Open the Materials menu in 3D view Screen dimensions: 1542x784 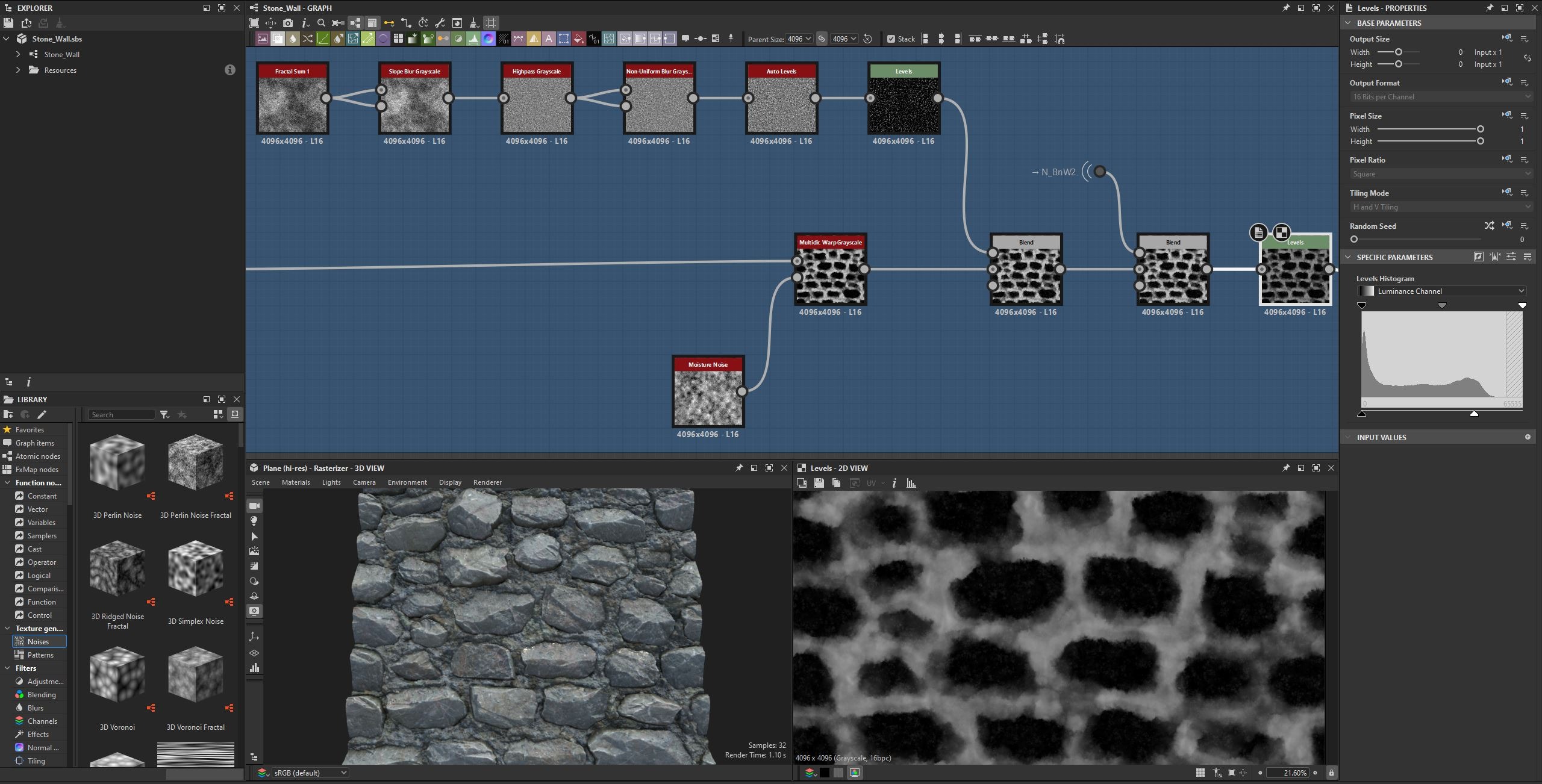click(x=296, y=482)
